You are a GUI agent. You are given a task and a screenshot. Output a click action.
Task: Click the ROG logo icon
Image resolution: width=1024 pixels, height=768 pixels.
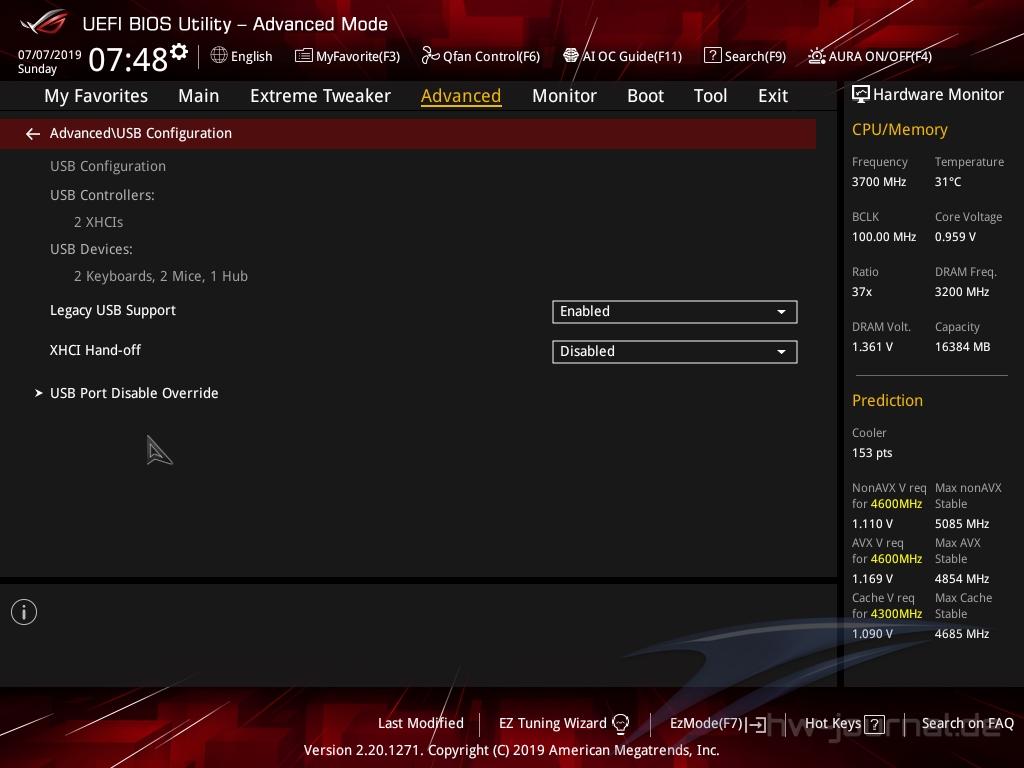[43, 22]
